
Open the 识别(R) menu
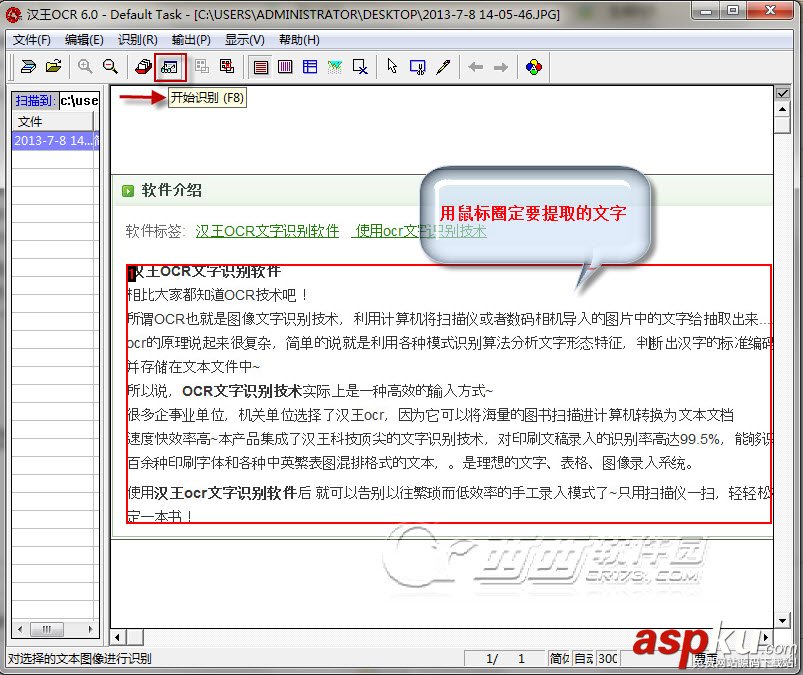pyautogui.click(x=137, y=40)
